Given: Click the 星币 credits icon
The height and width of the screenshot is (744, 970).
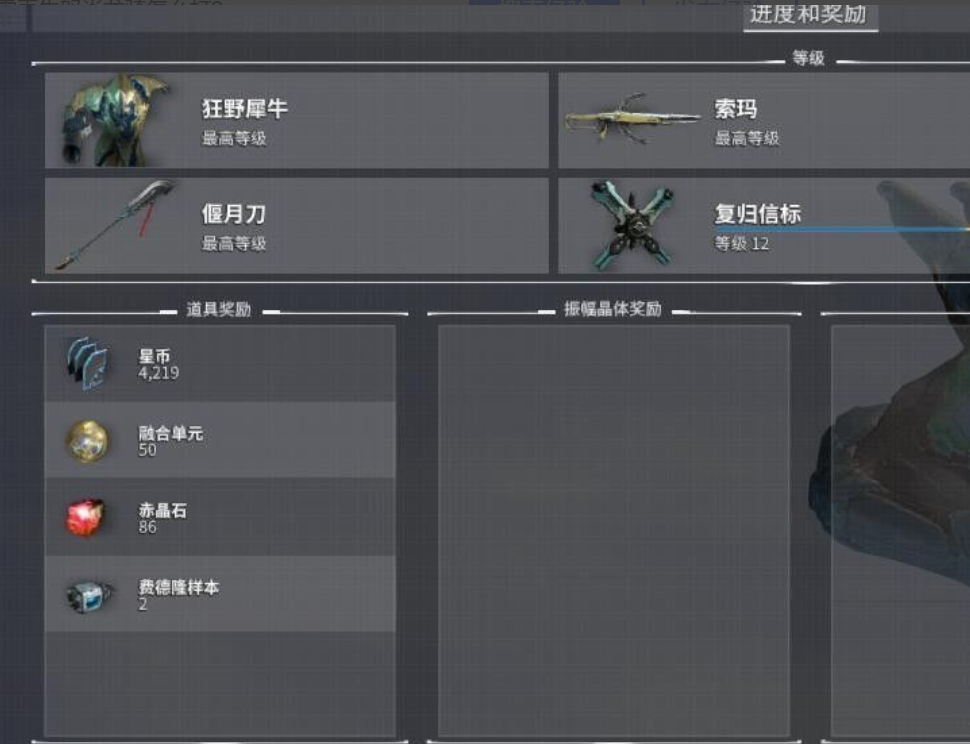Looking at the screenshot, I should (x=87, y=364).
